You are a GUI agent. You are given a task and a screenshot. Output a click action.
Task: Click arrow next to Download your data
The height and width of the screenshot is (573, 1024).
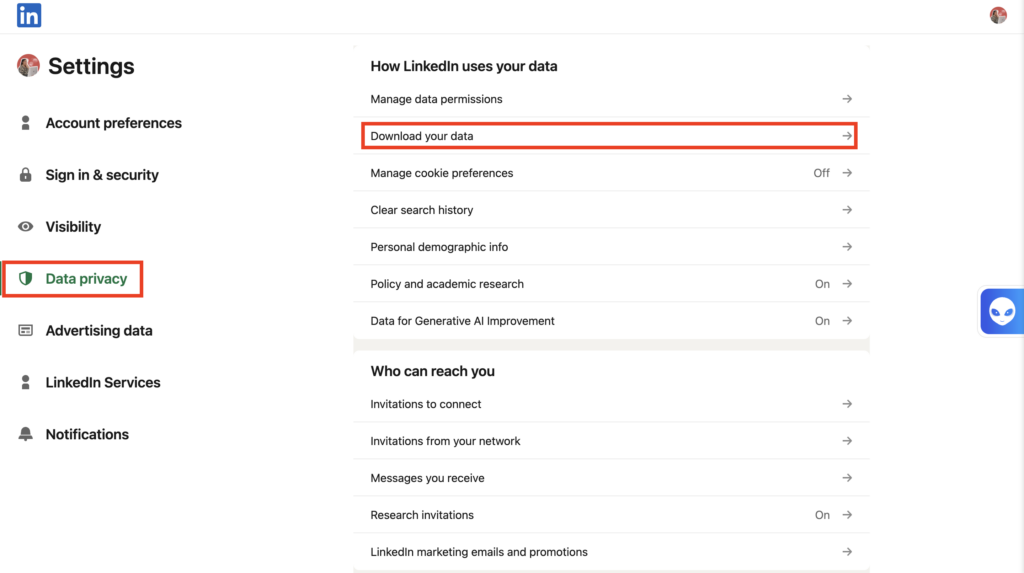pos(847,136)
